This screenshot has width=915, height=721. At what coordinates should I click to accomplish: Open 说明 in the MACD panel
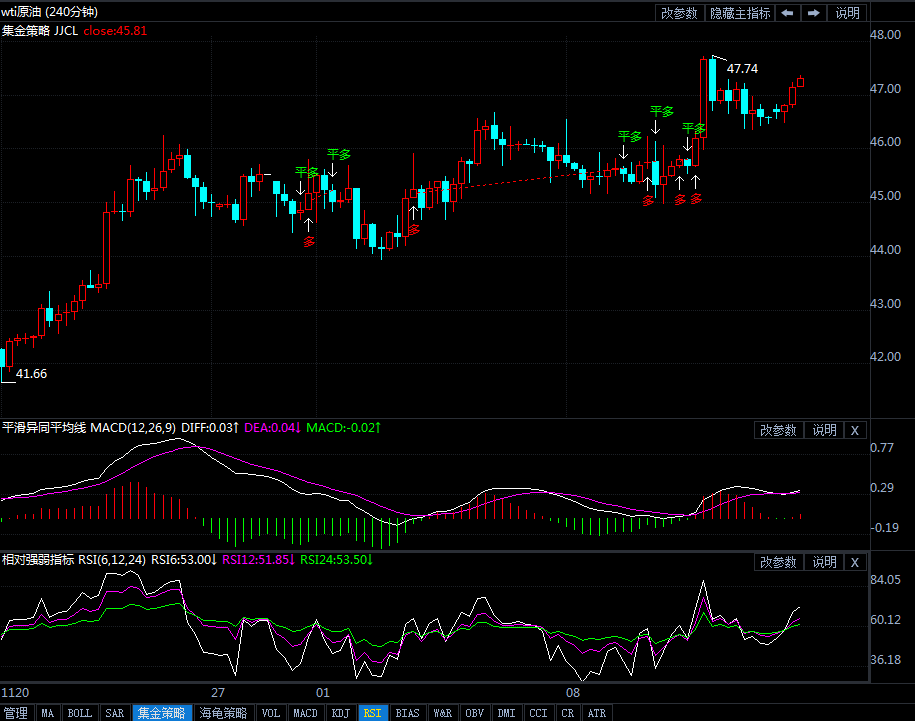825,430
